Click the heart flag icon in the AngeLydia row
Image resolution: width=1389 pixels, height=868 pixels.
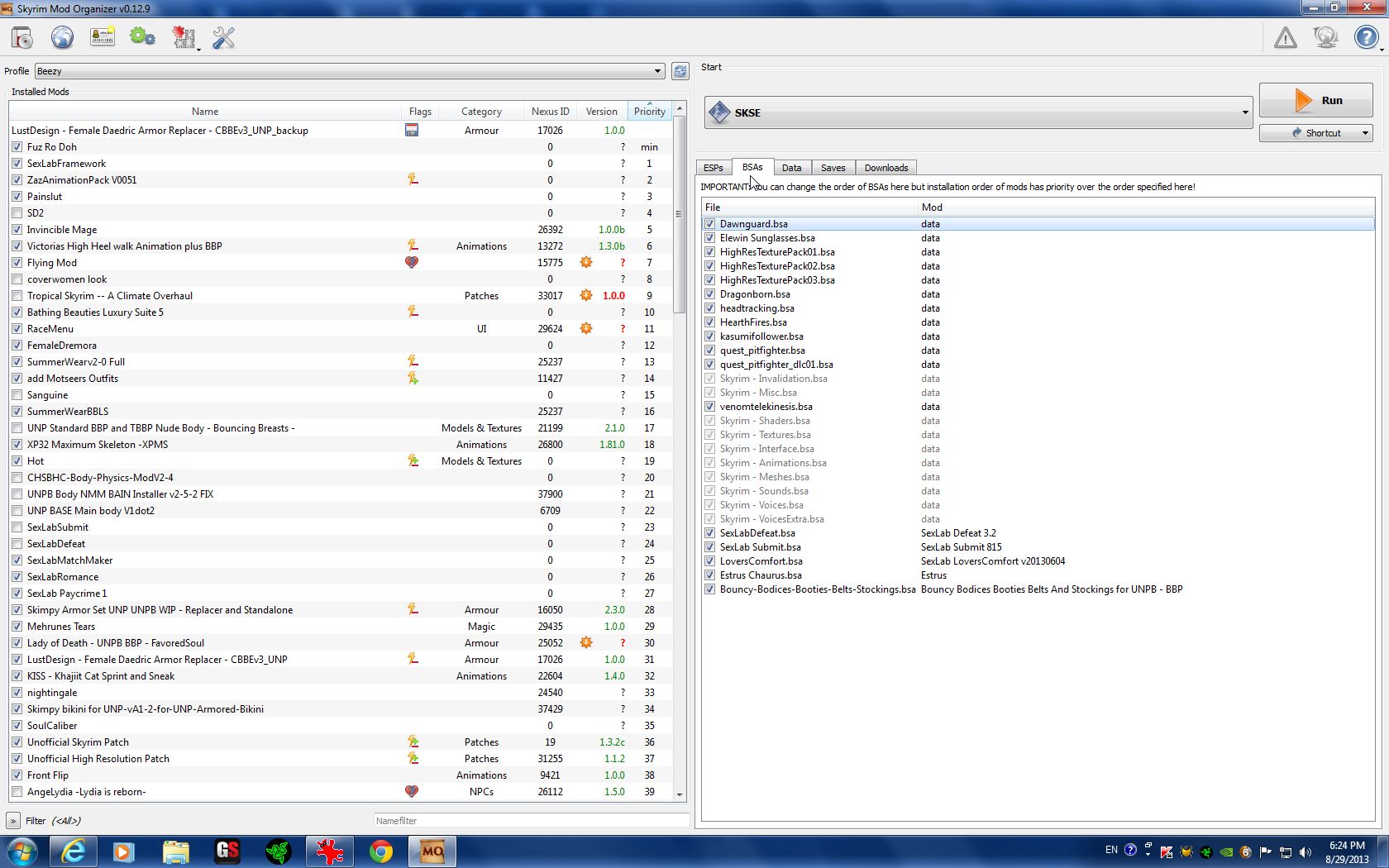pyautogui.click(x=412, y=792)
